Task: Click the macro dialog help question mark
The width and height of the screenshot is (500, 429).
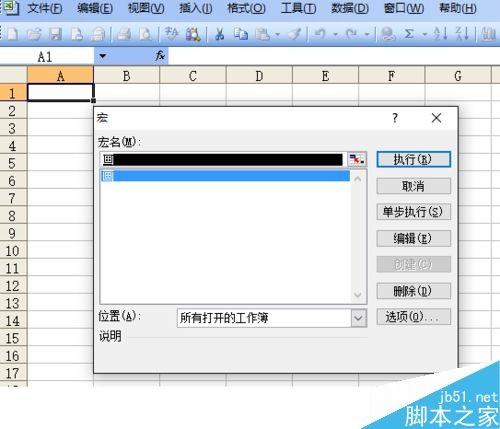Action: point(395,118)
